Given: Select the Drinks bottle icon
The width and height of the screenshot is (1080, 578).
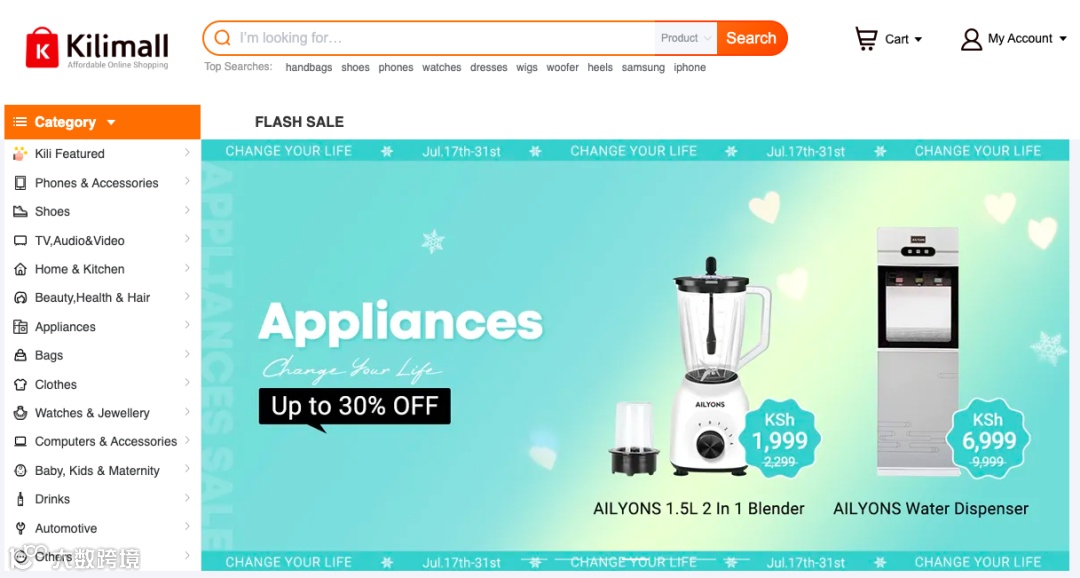Looking at the screenshot, I should coord(21,499).
